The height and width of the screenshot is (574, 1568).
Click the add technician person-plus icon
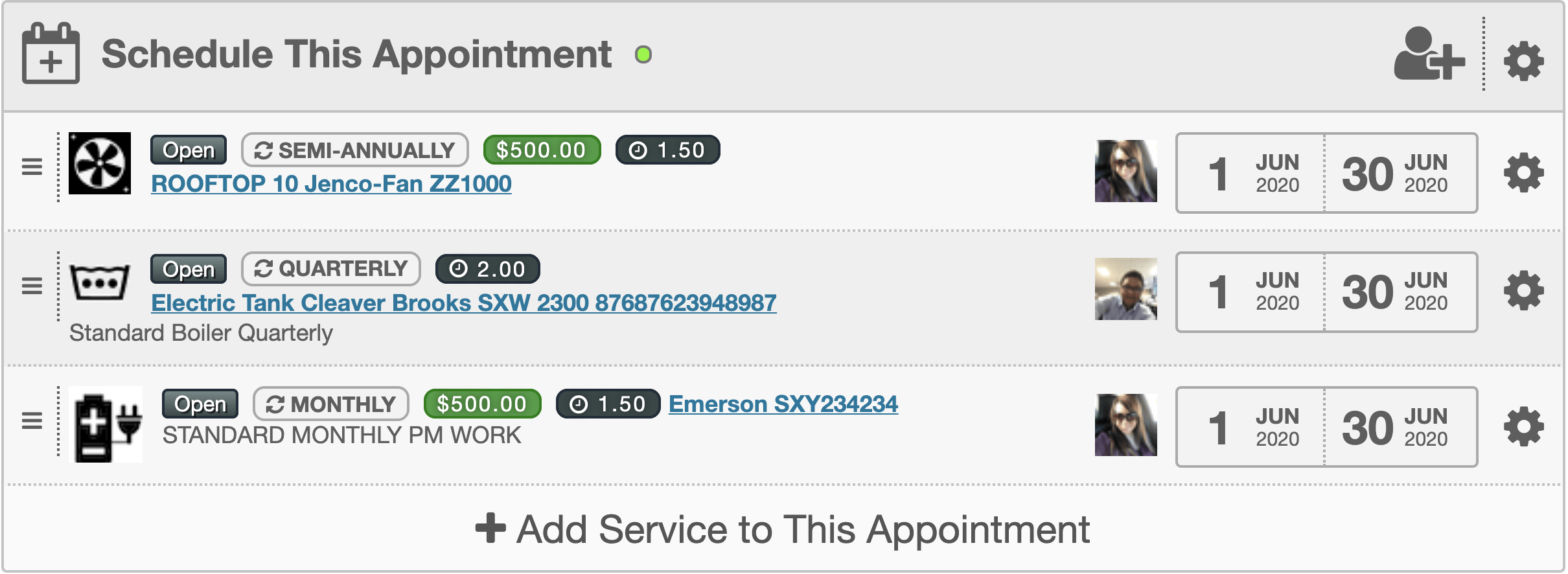coord(1429,55)
